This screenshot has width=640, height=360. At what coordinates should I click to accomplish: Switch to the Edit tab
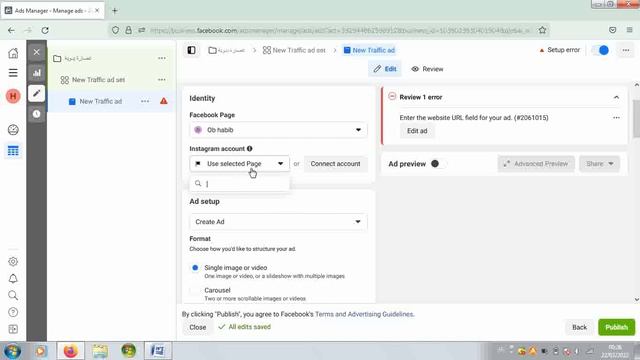point(385,69)
